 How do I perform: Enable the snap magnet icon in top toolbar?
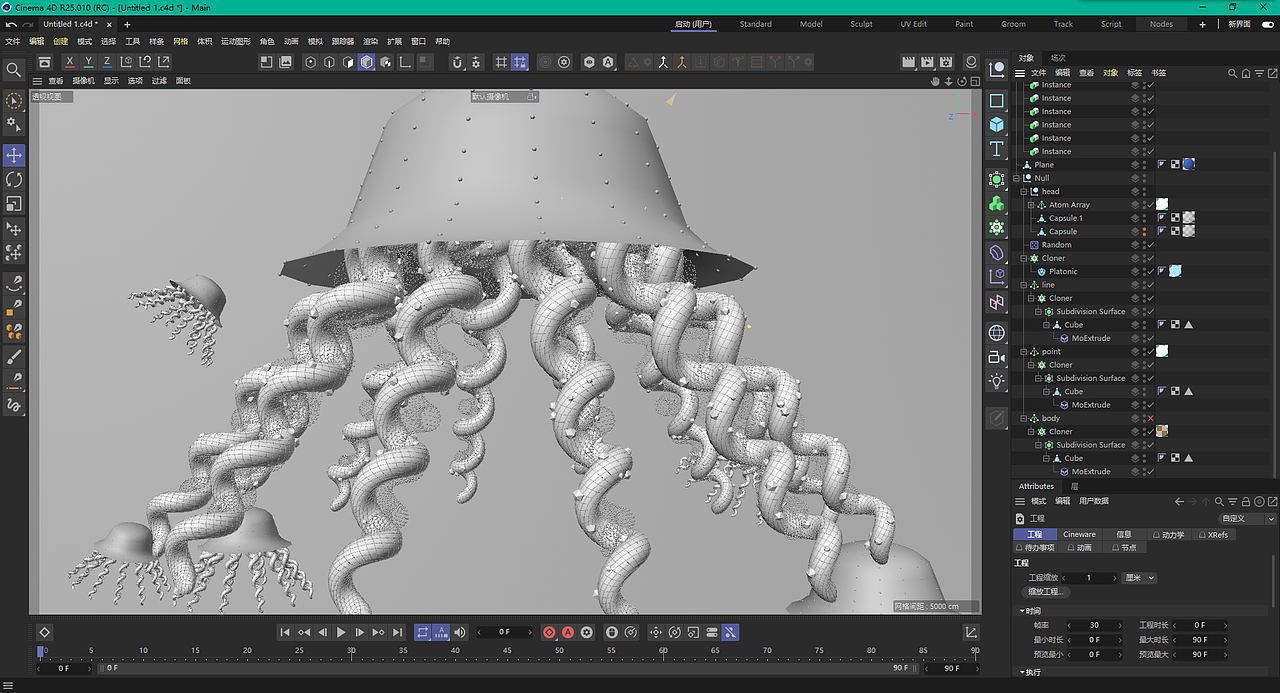[458, 62]
